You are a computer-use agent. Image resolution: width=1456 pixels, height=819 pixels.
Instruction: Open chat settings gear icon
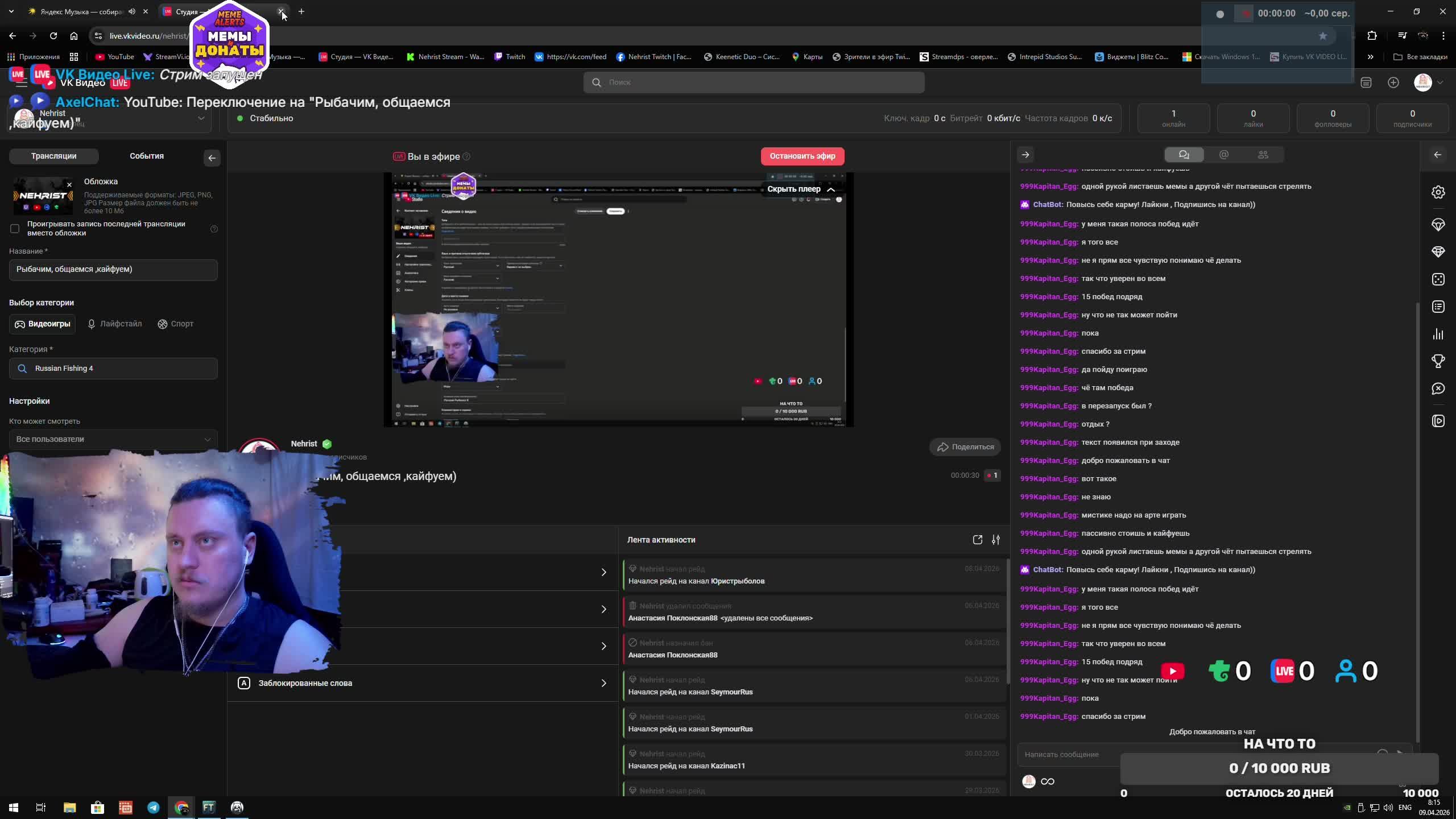pyautogui.click(x=1438, y=192)
